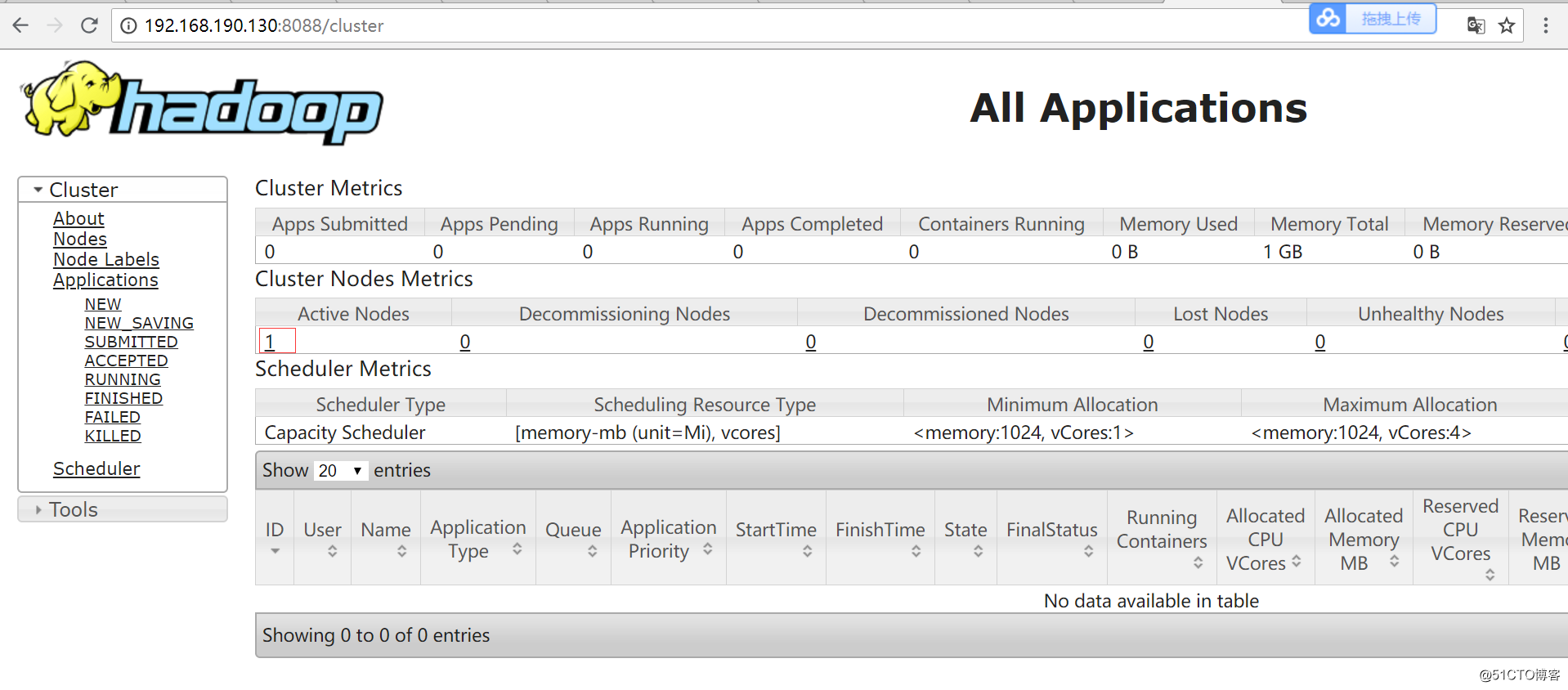Click the Scheduling Resource Type value

click(x=647, y=432)
